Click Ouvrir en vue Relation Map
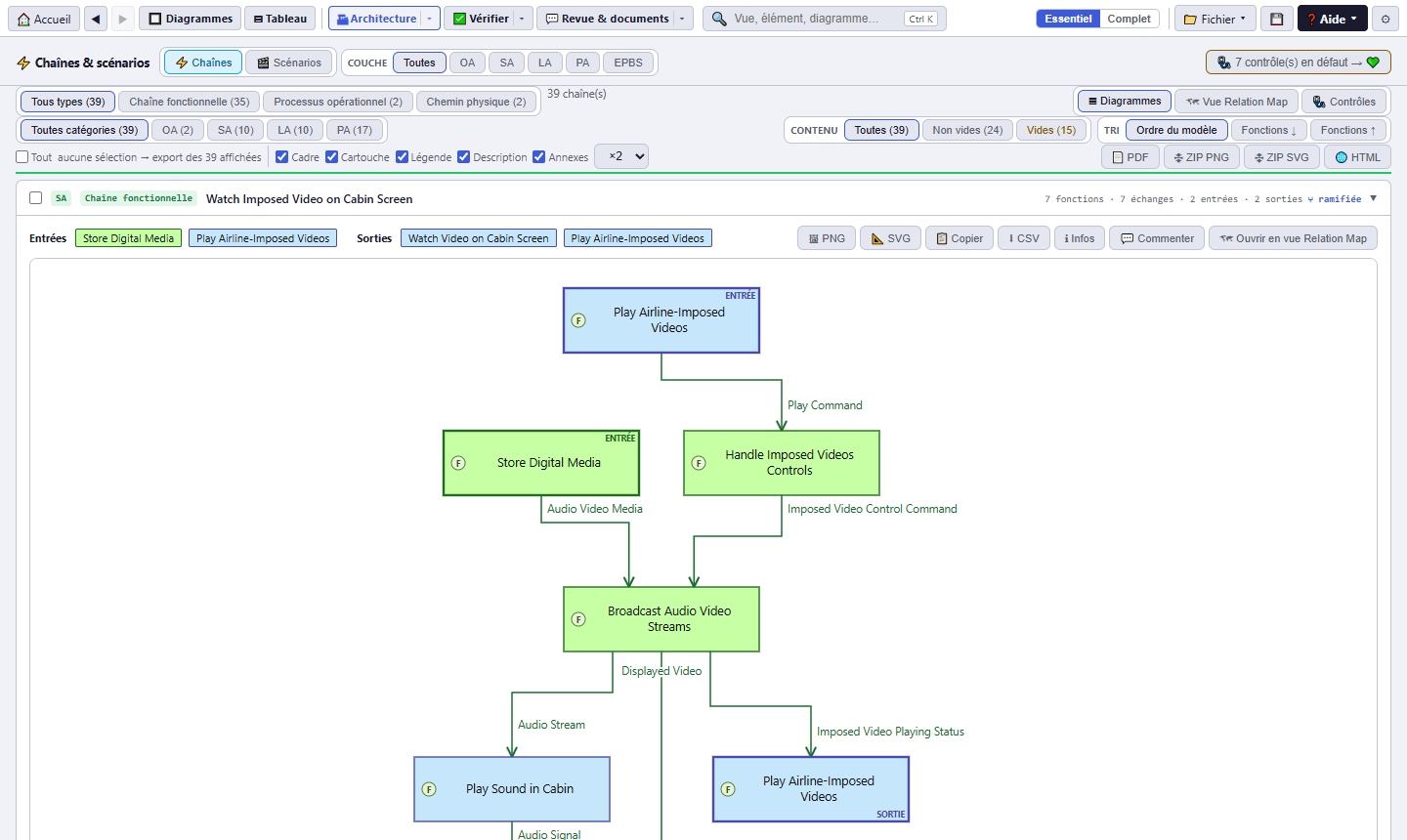This screenshot has width=1407, height=840. pyautogui.click(x=1293, y=238)
